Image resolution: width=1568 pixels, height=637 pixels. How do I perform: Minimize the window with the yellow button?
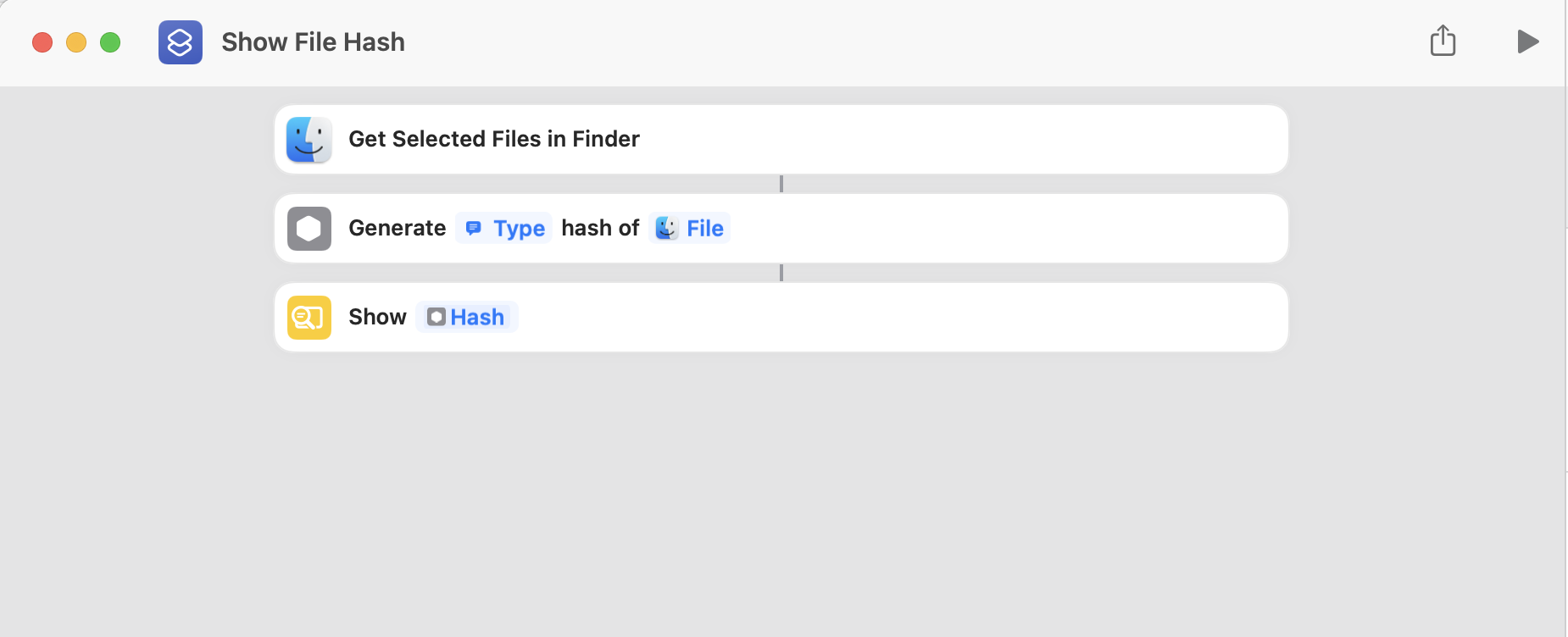[x=76, y=42]
